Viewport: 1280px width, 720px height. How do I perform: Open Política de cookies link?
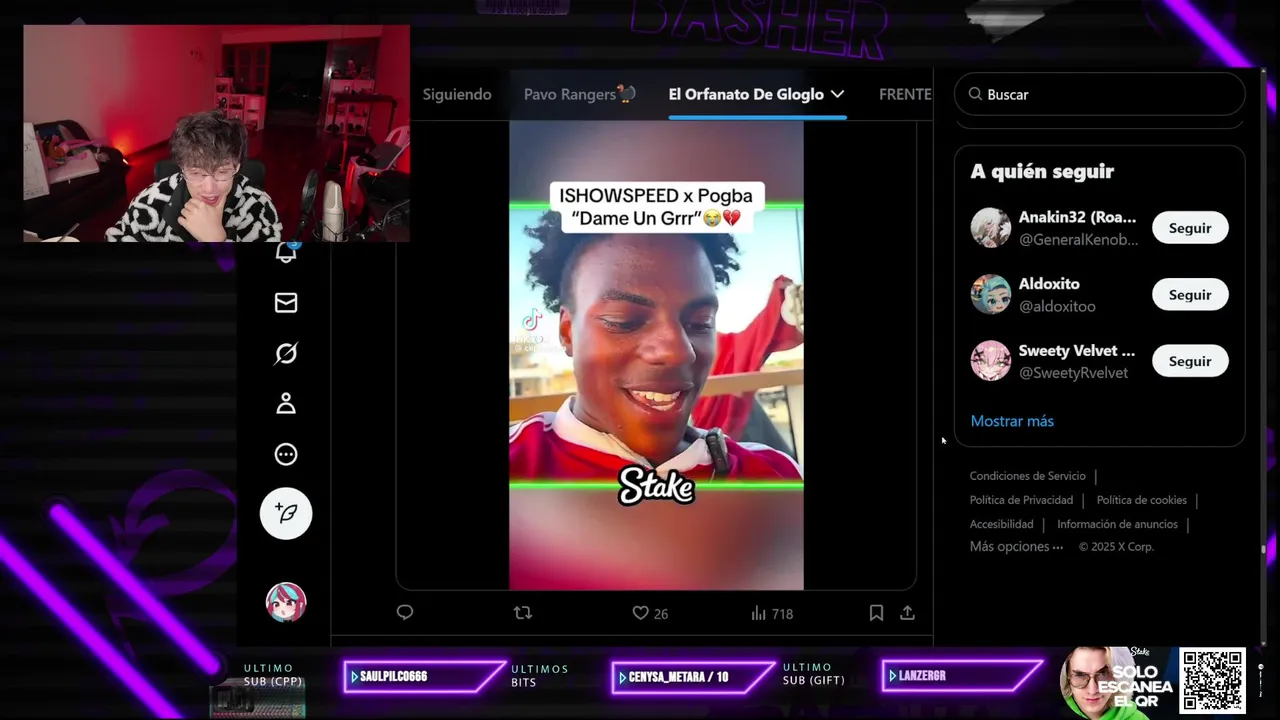pyautogui.click(x=1142, y=500)
